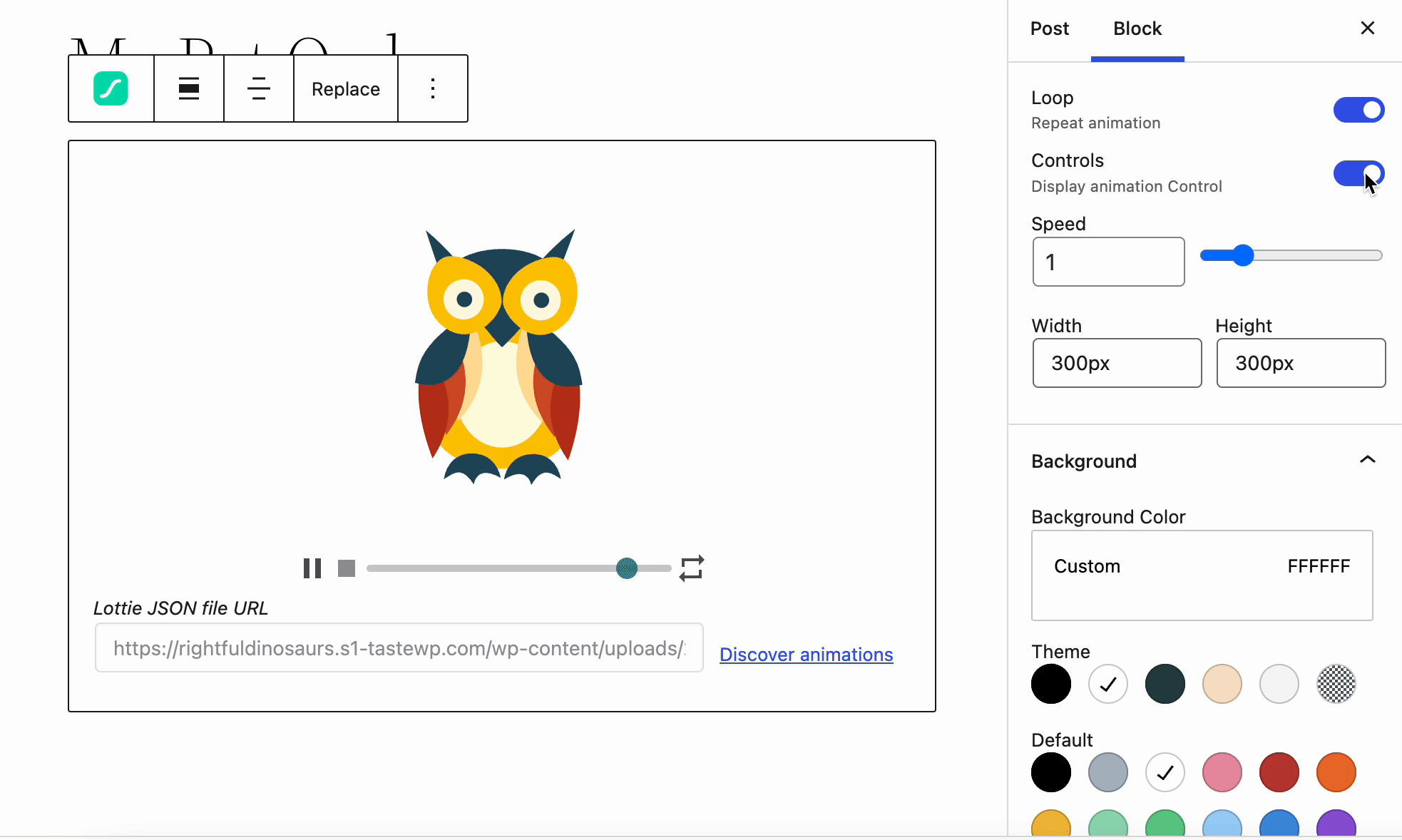1402x840 pixels.
Task: Select the Block tab
Action: point(1137,29)
